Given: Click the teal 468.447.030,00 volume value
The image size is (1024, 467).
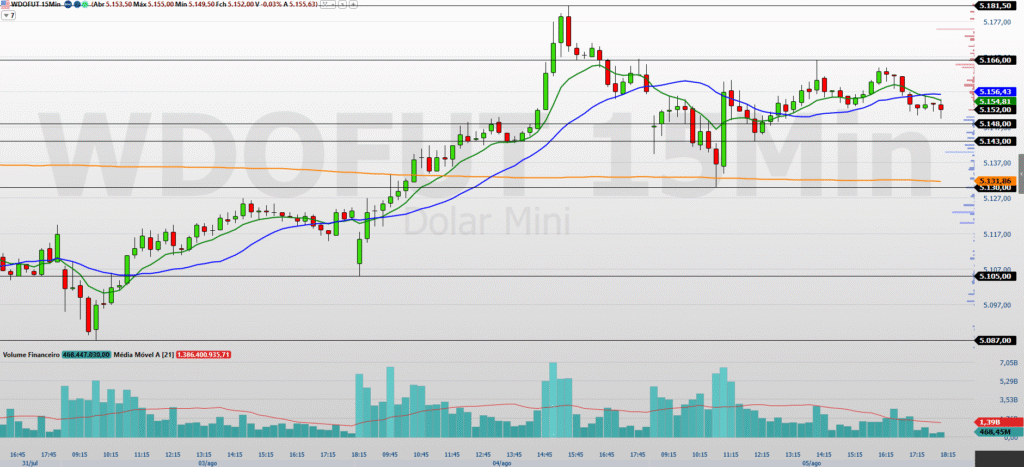Looking at the screenshot, I should [x=86, y=355].
